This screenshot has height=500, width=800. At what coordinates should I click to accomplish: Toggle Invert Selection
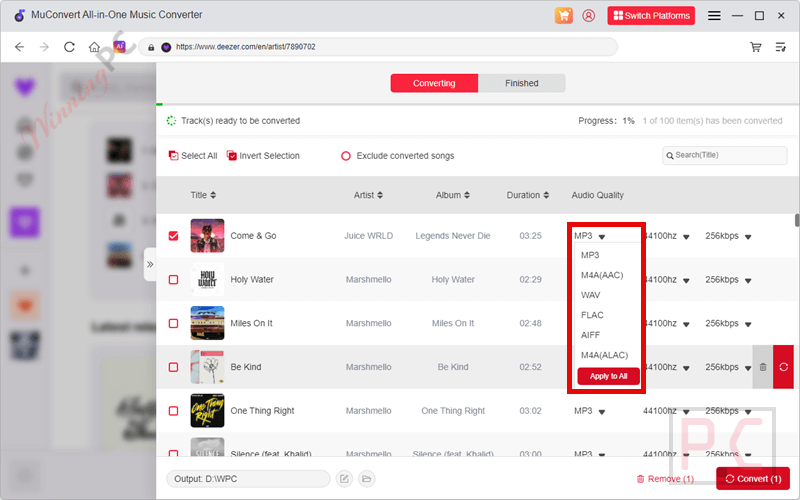(x=263, y=156)
